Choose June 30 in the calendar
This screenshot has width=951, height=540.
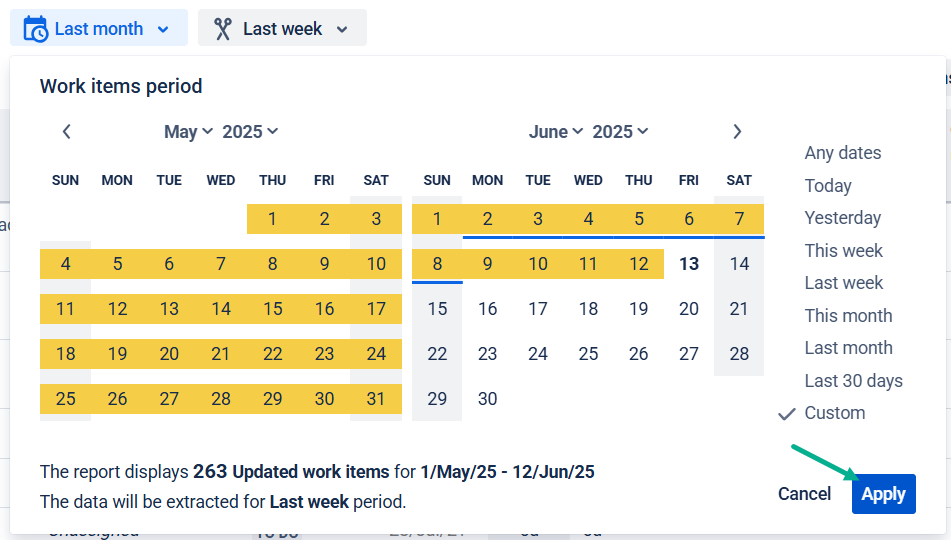click(488, 399)
